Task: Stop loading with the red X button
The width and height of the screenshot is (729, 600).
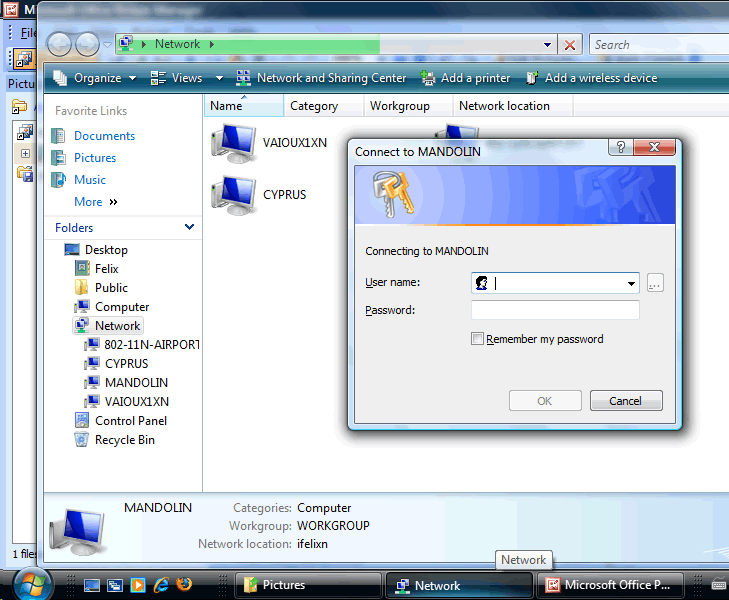Action: click(x=570, y=45)
